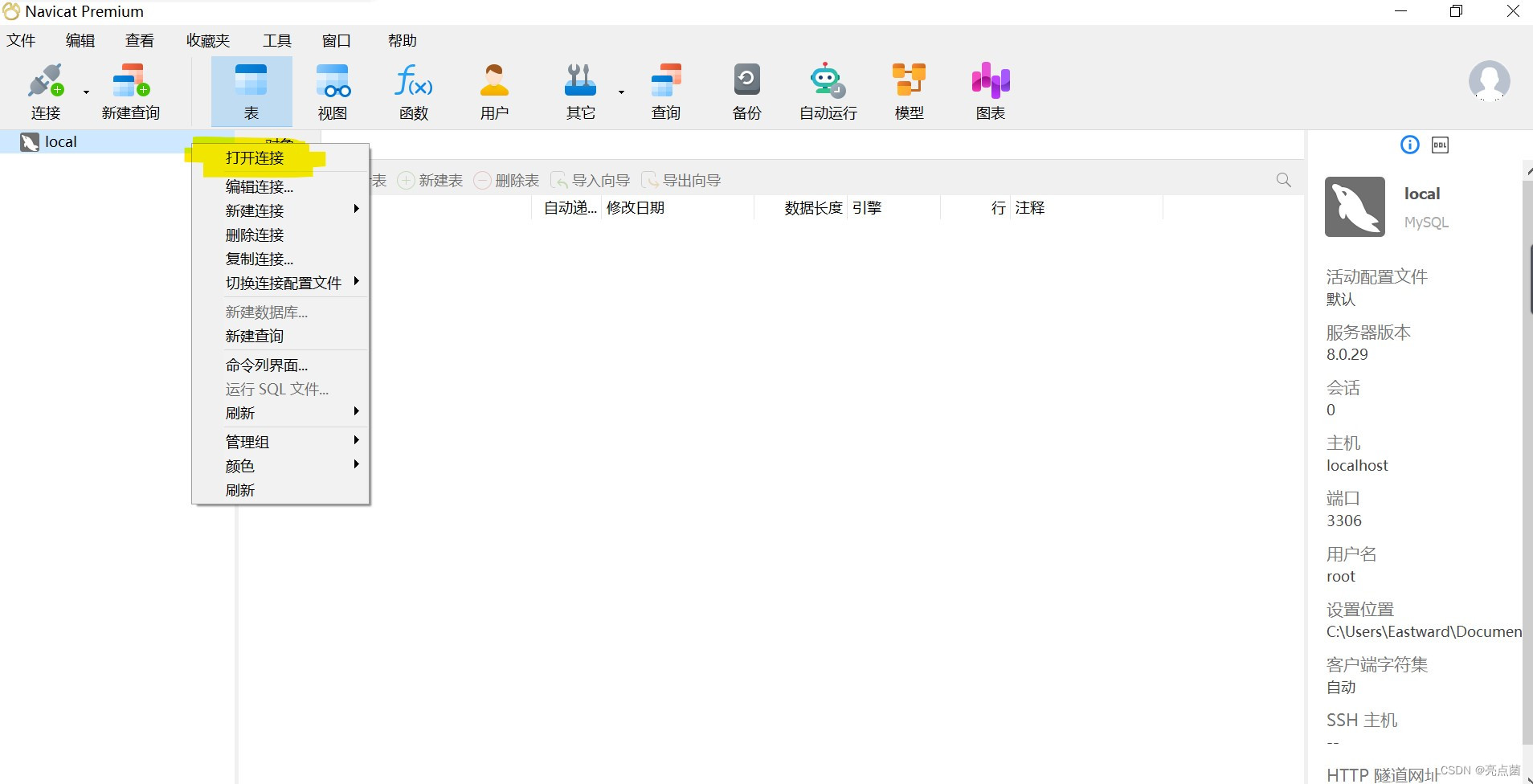Click the username value root
Screen dimensions: 1533x784
click(1341, 576)
